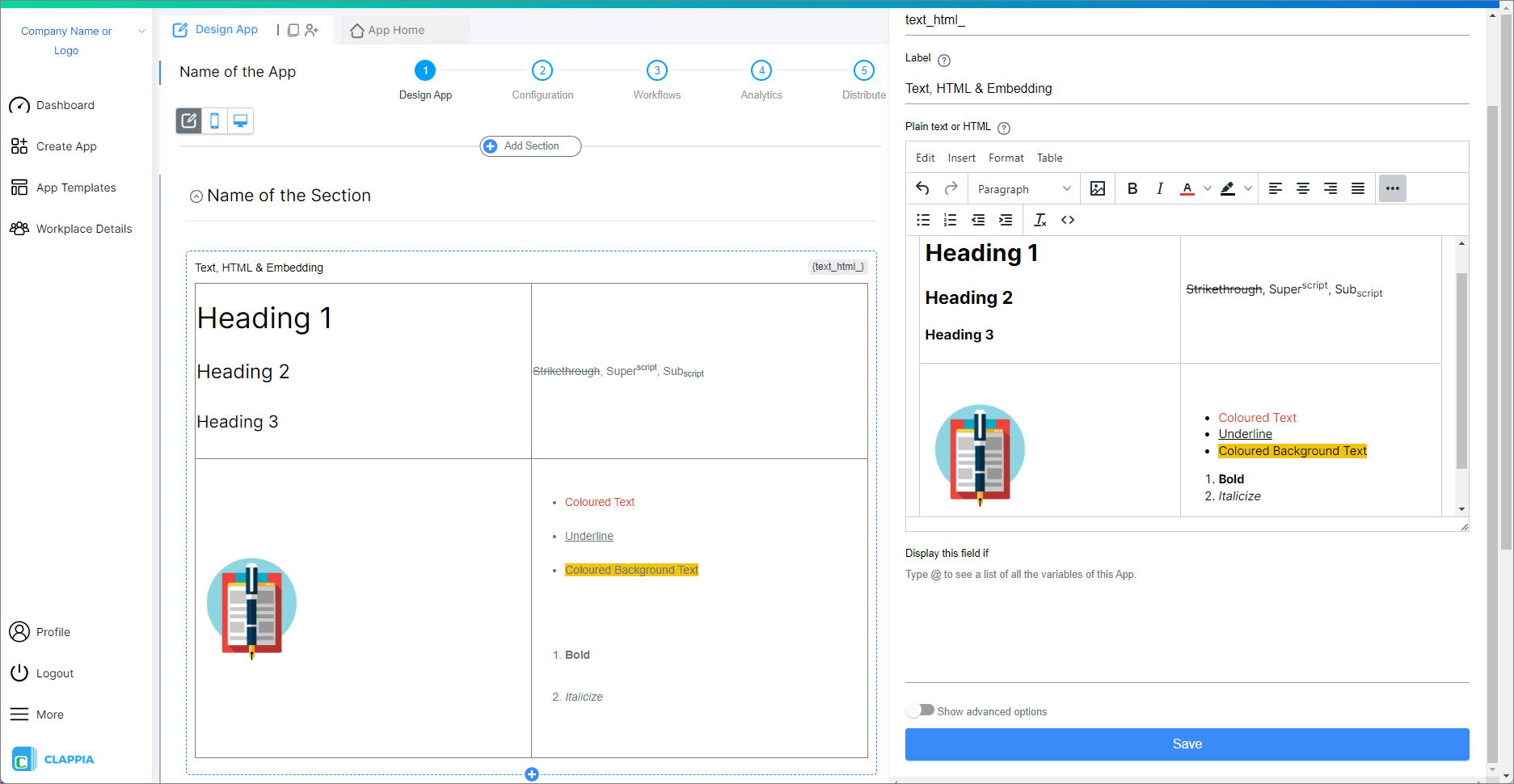Collapse the Name of the Section panel
Viewport: 1514px width, 784px height.
196,196
